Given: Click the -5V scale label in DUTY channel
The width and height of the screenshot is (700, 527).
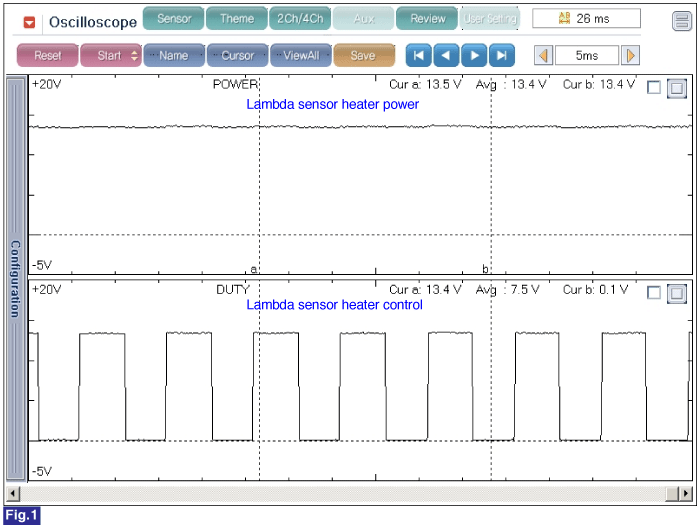Looking at the screenshot, I should click(42, 471).
